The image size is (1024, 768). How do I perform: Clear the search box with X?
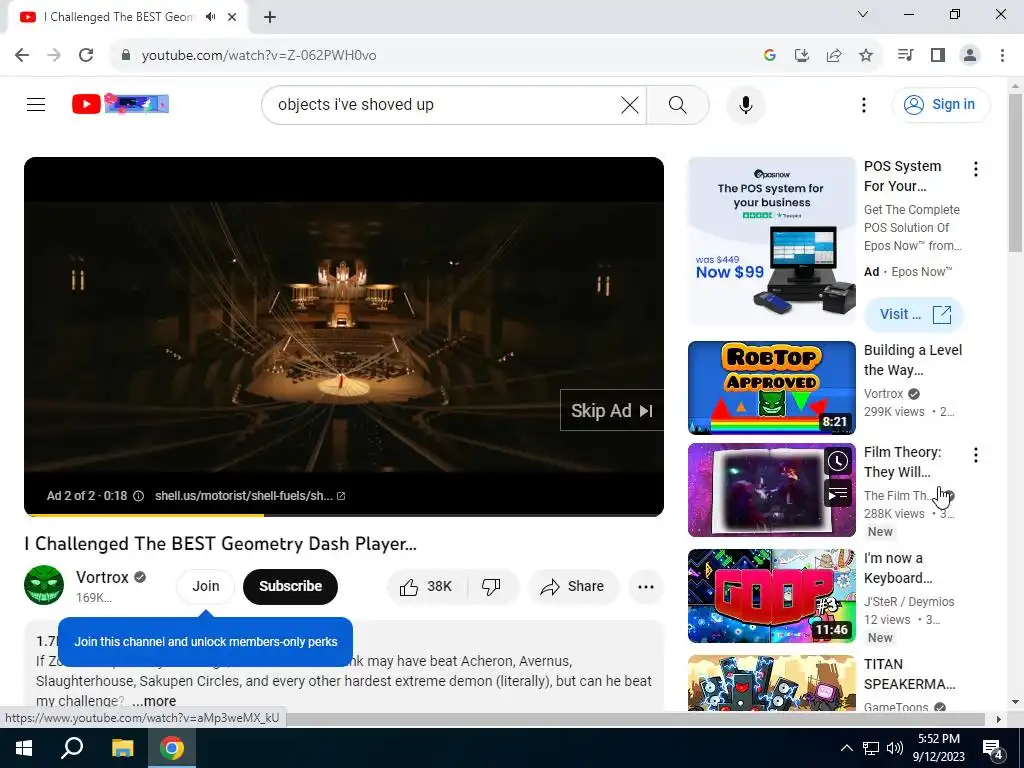pyautogui.click(x=630, y=104)
